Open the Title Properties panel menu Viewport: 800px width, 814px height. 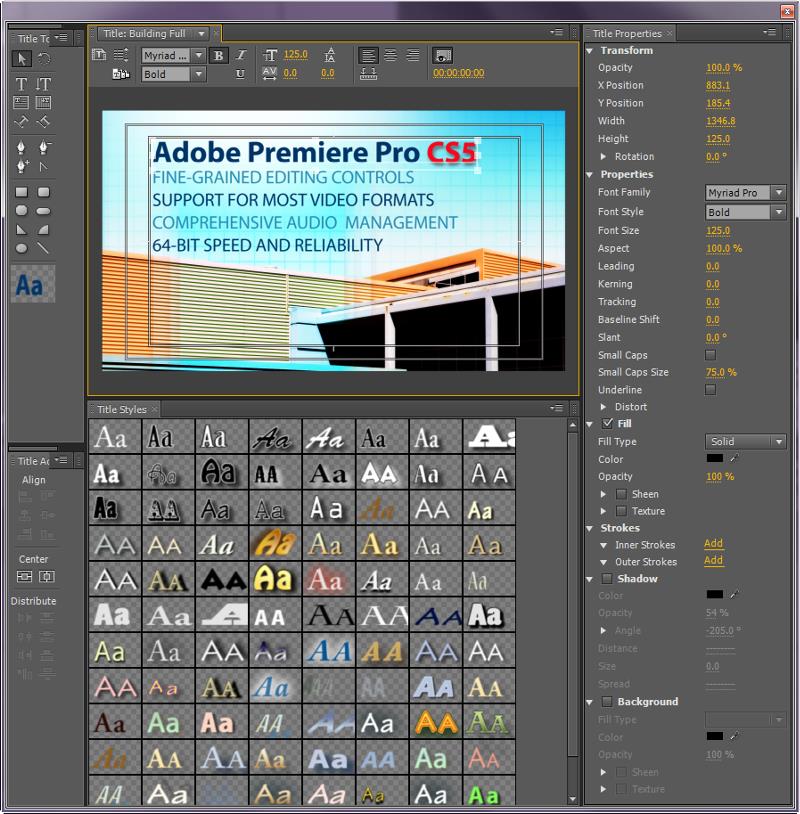click(769, 32)
